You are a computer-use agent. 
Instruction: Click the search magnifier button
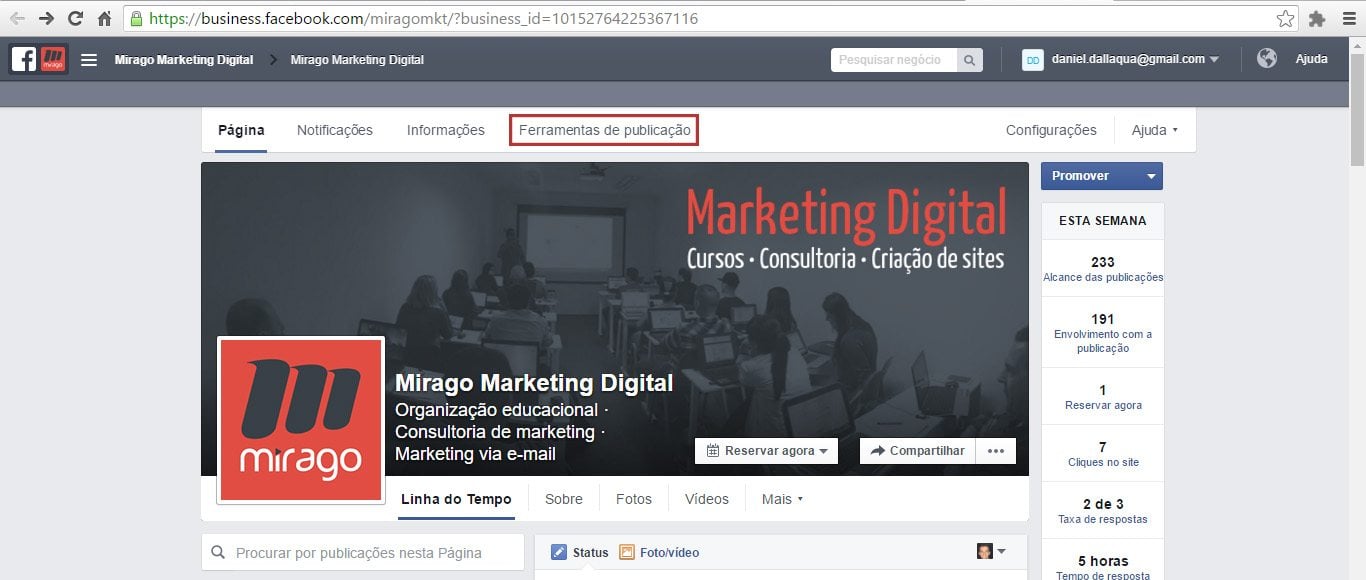(x=970, y=60)
